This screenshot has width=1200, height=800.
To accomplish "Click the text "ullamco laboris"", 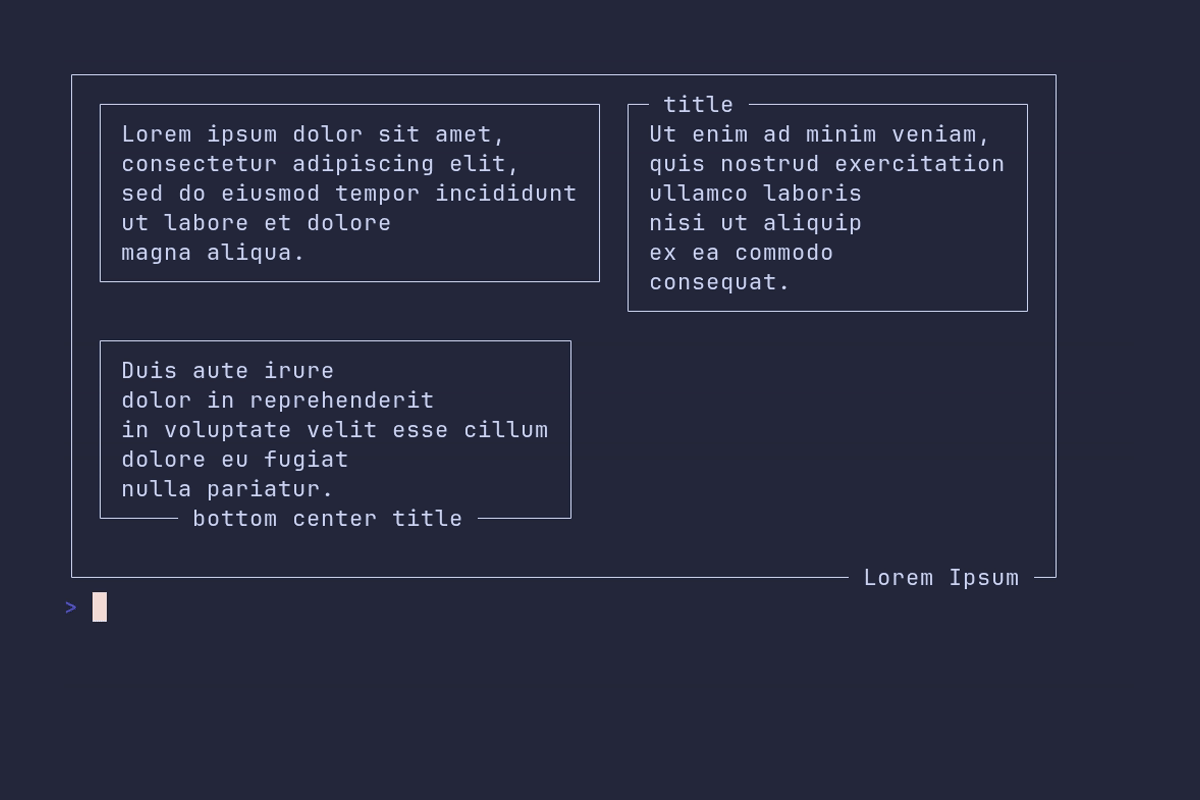I will coord(756,193).
